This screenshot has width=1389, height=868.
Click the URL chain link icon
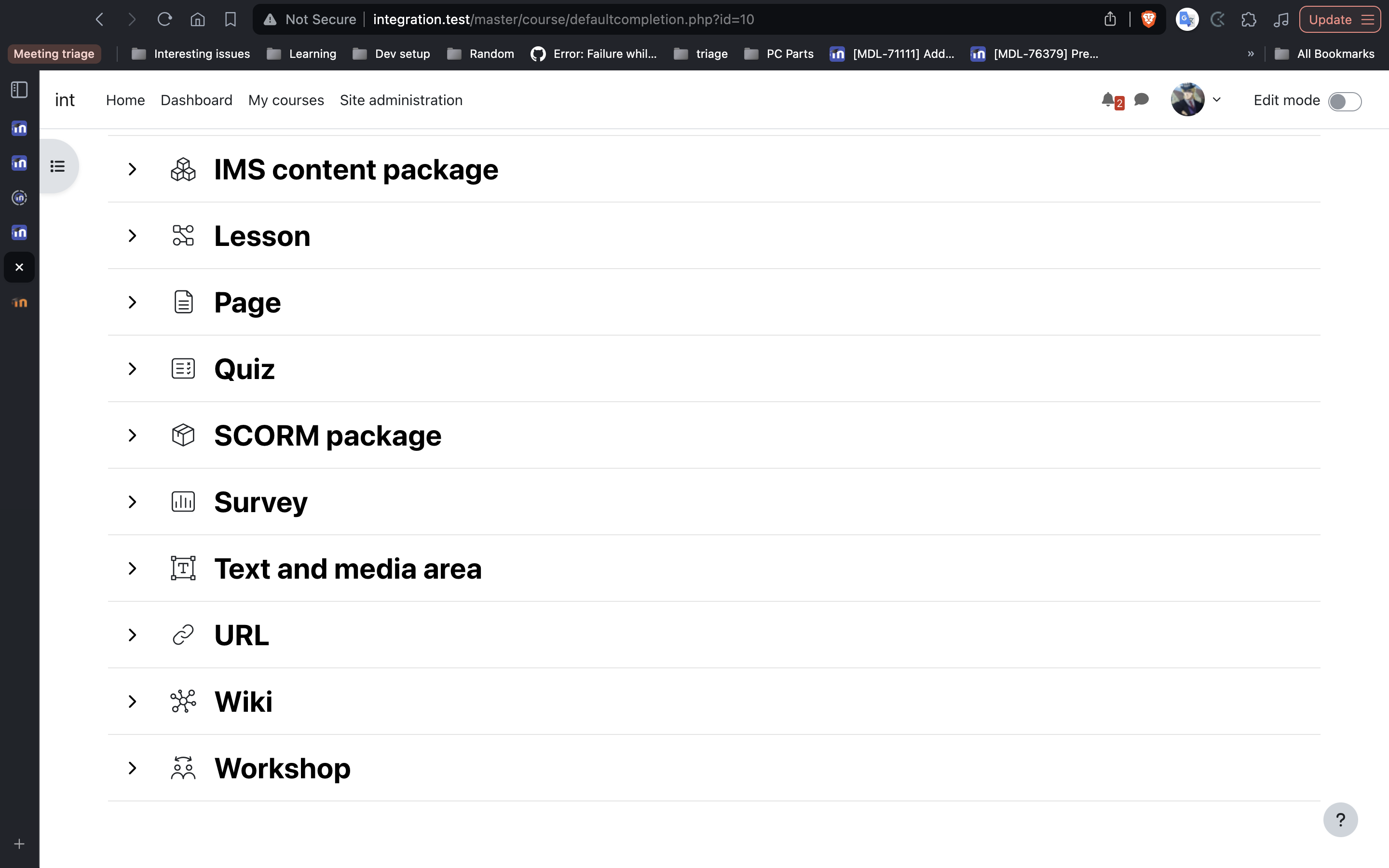(x=183, y=635)
